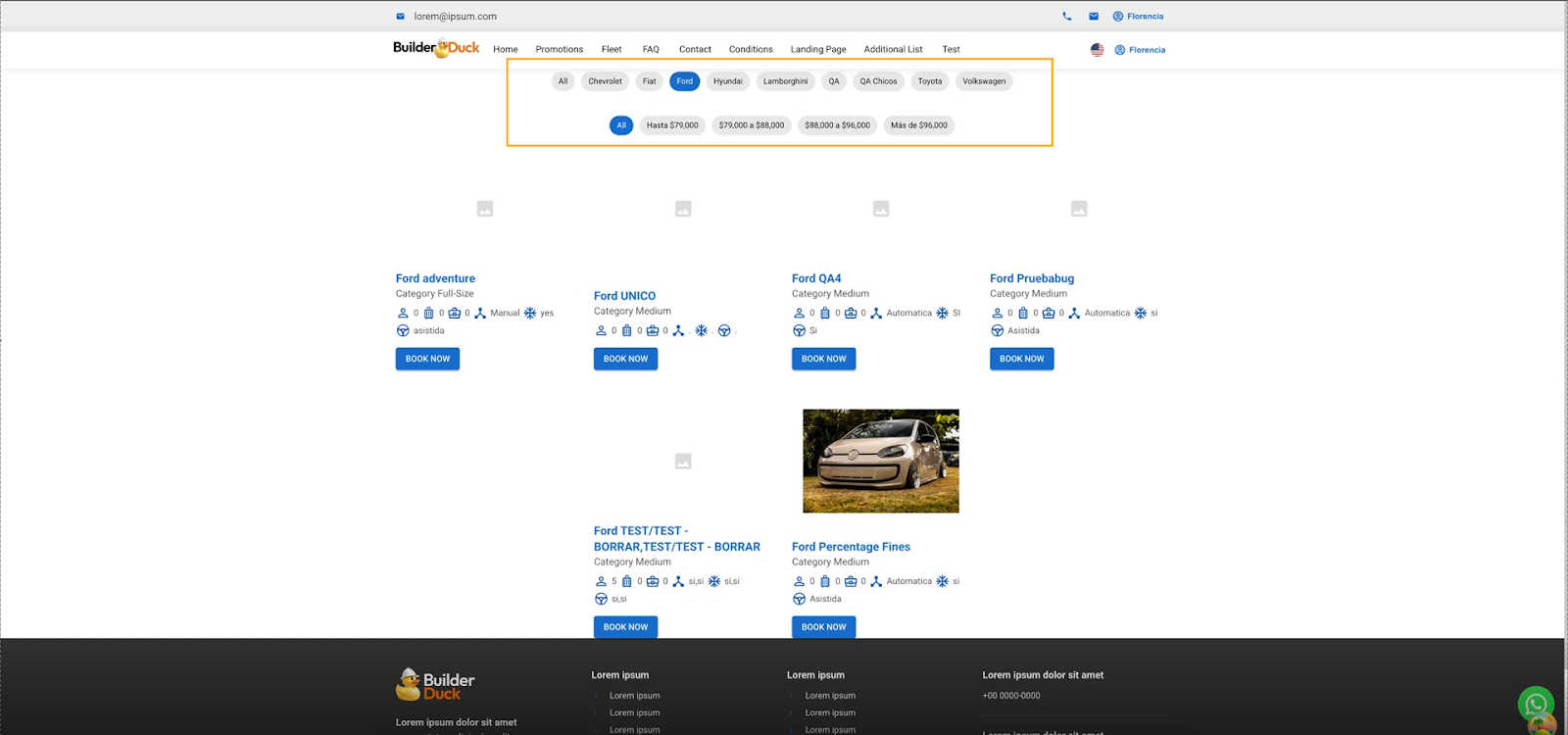Select the Hasta $79,000 price filter
Screen dimensions: 1568x735
click(x=672, y=125)
